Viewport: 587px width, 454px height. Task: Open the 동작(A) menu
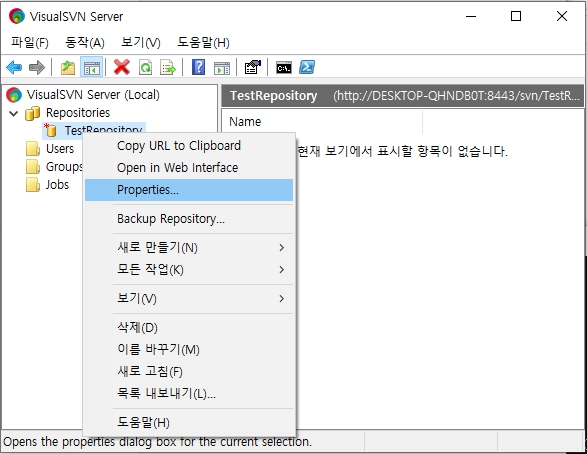(85, 42)
